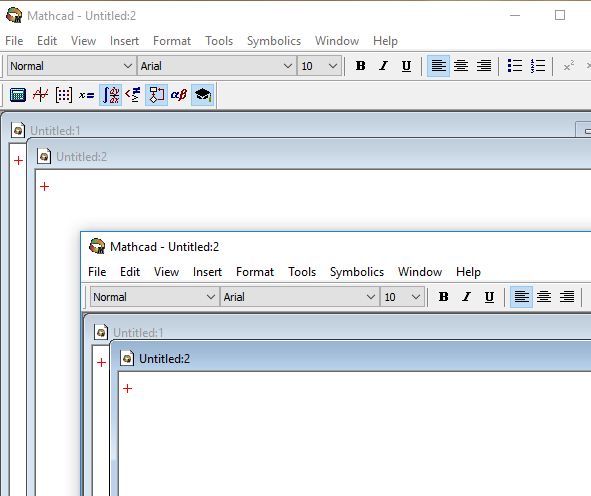The height and width of the screenshot is (496, 591).
Task: Expand Normal style dropdown in front window
Action: [211, 297]
